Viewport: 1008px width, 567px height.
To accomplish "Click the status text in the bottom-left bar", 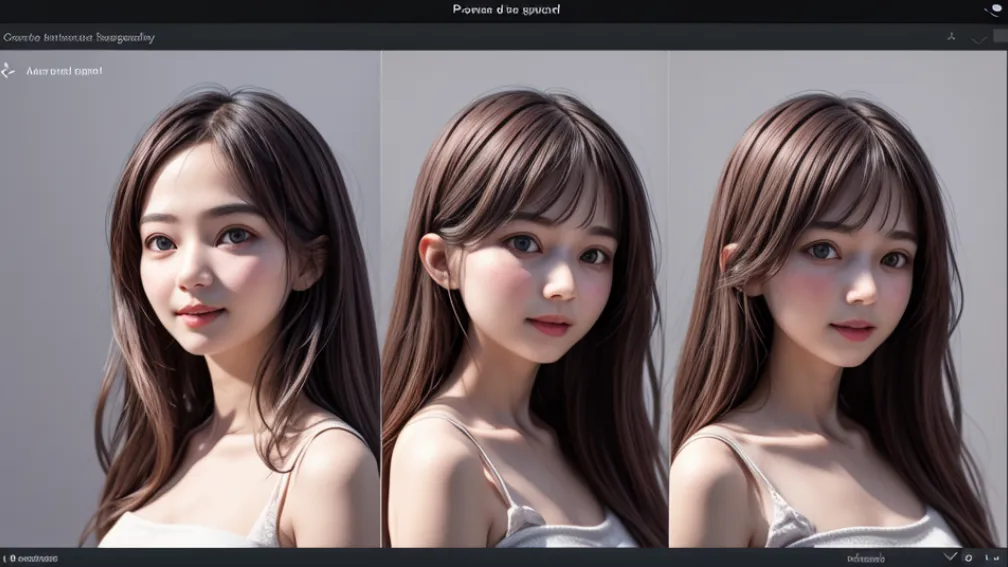I will tap(30, 559).
